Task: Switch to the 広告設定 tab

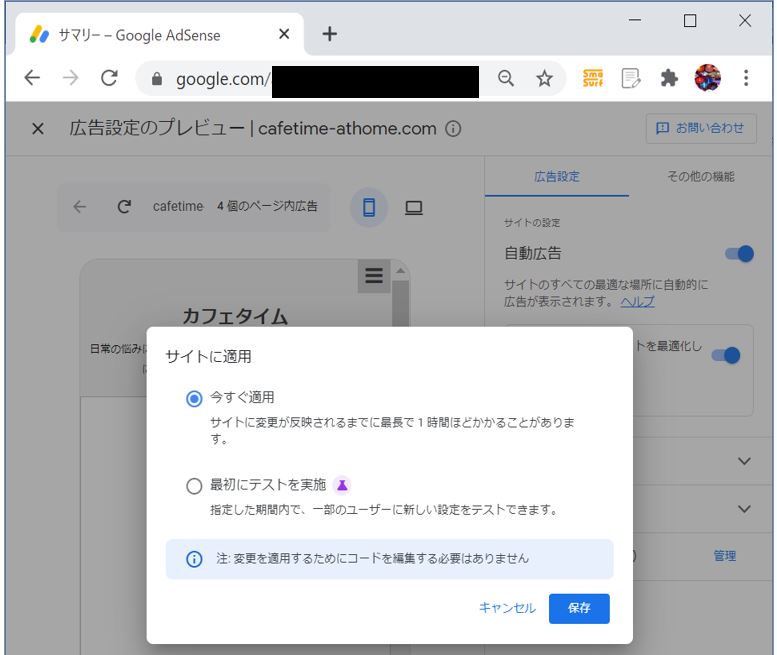Action: point(557,177)
